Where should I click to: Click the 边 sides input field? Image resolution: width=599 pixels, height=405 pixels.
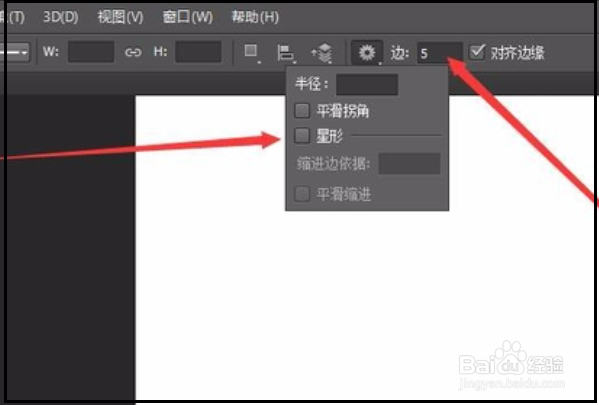pos(439,53)
